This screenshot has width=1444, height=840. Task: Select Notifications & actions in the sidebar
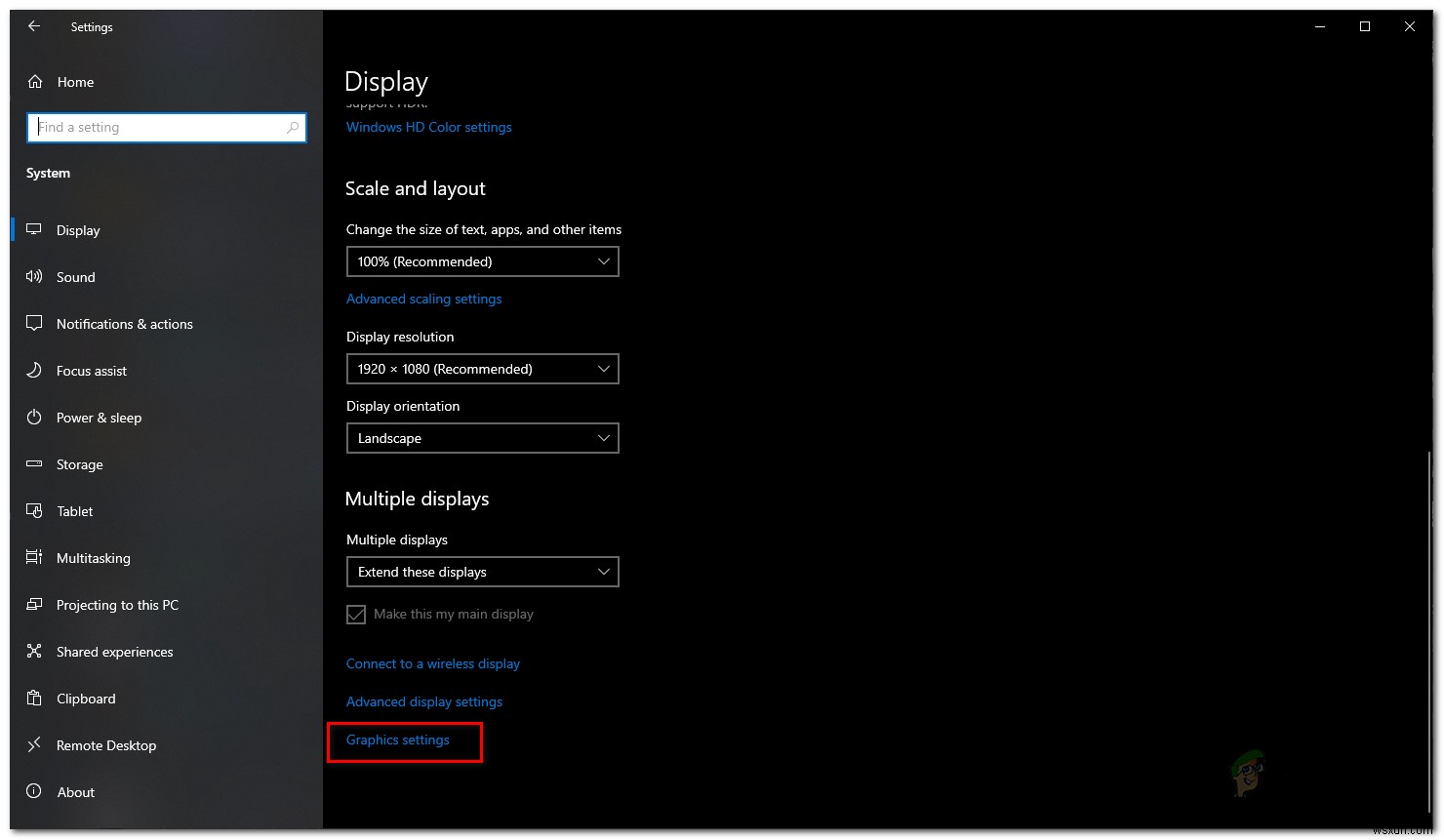coord(124,324)
